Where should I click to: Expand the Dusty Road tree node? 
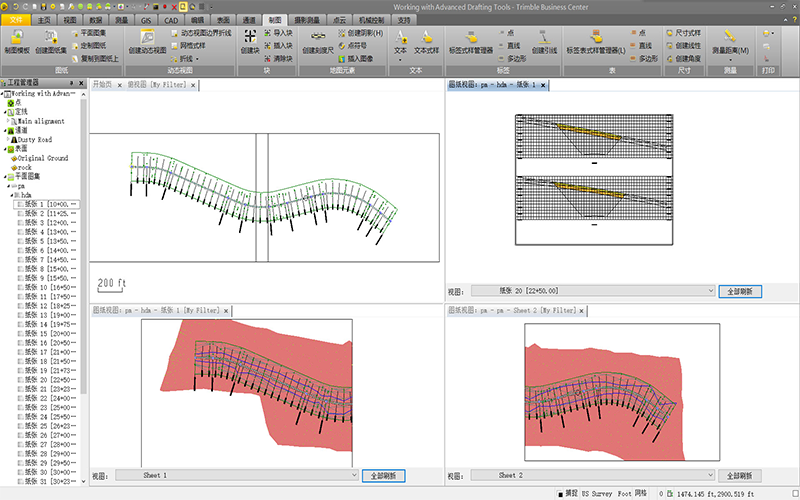tap(8, 139)
